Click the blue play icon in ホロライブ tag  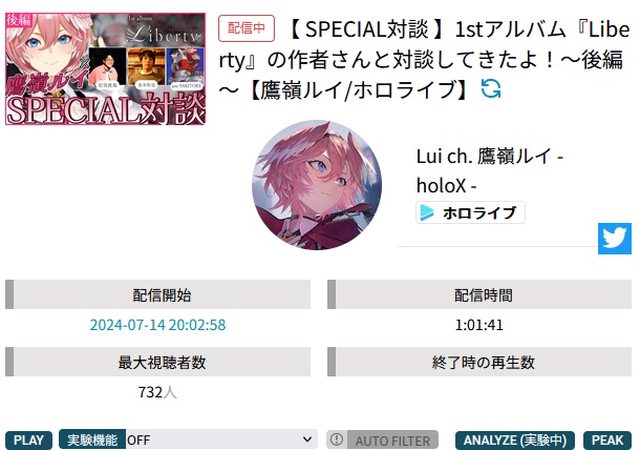click(x=427, y=213)
